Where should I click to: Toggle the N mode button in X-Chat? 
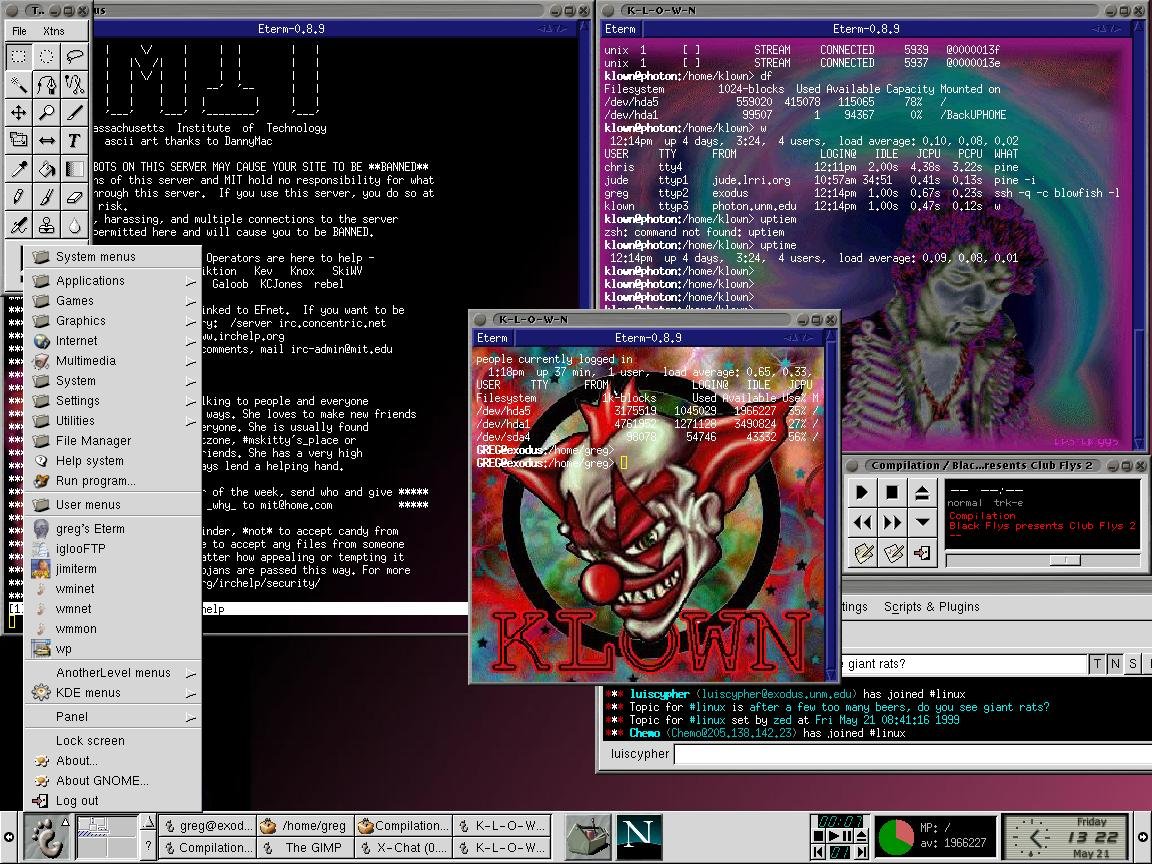pyautogui.click(x=1115, y=663)
